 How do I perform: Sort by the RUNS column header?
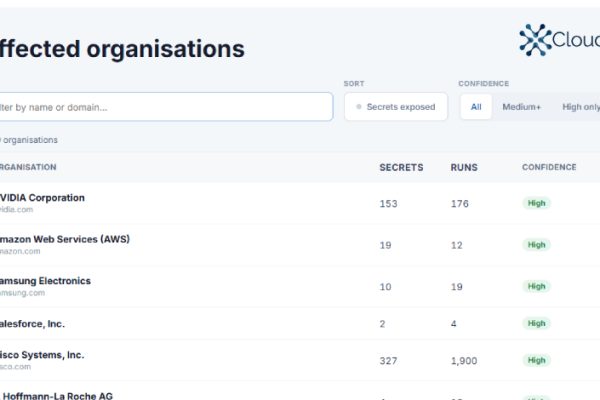click(464, 167)
